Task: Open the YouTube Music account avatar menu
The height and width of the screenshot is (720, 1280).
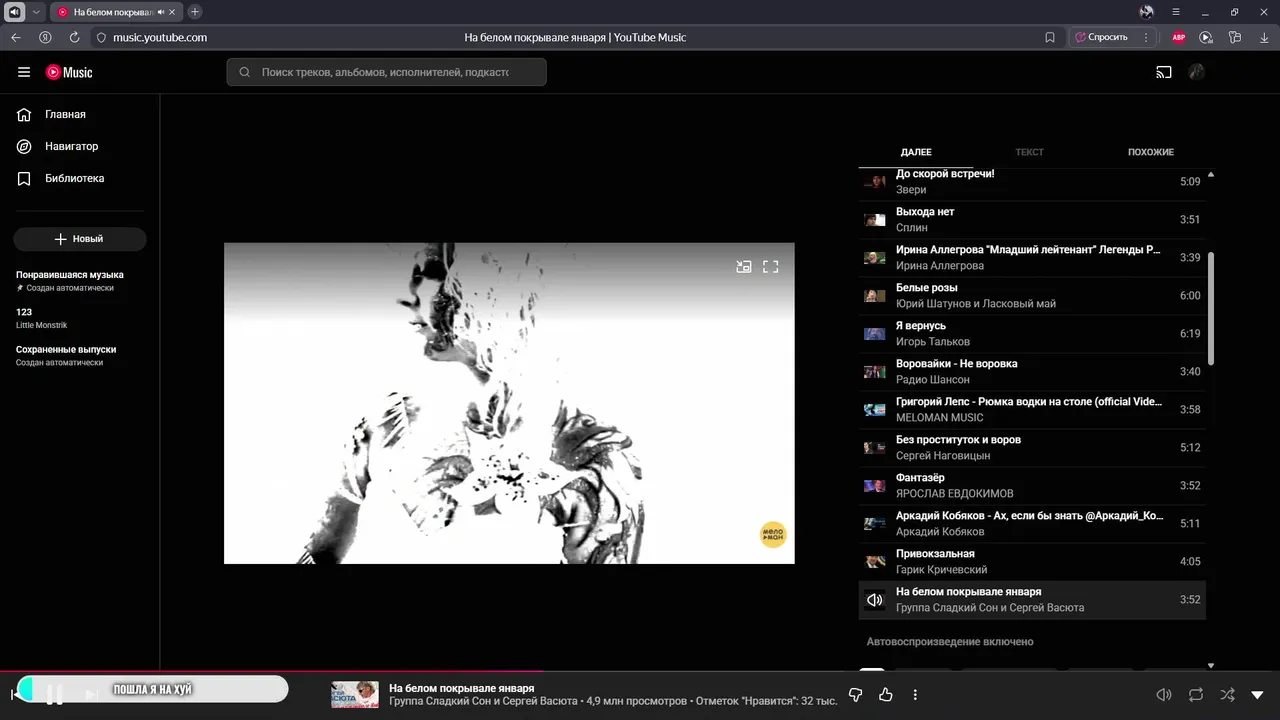Action: [1196, 72]
